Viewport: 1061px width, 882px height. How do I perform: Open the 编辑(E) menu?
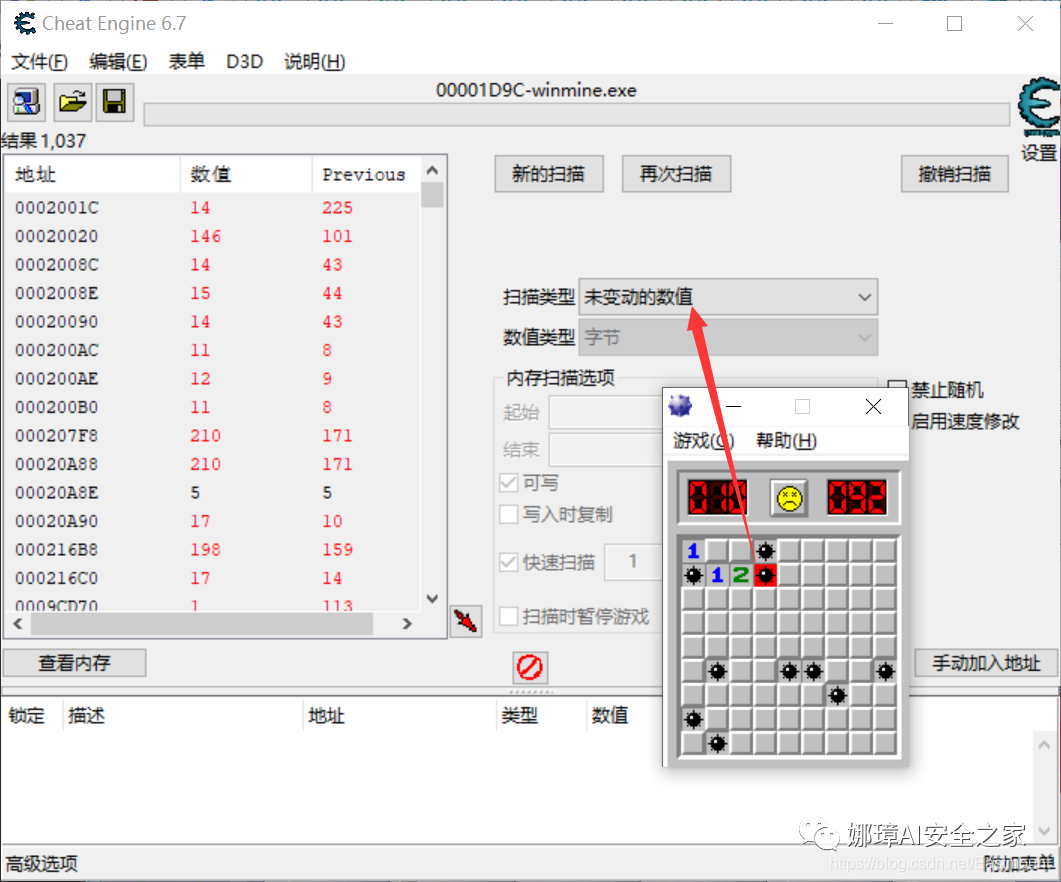[x=118, y=62]
